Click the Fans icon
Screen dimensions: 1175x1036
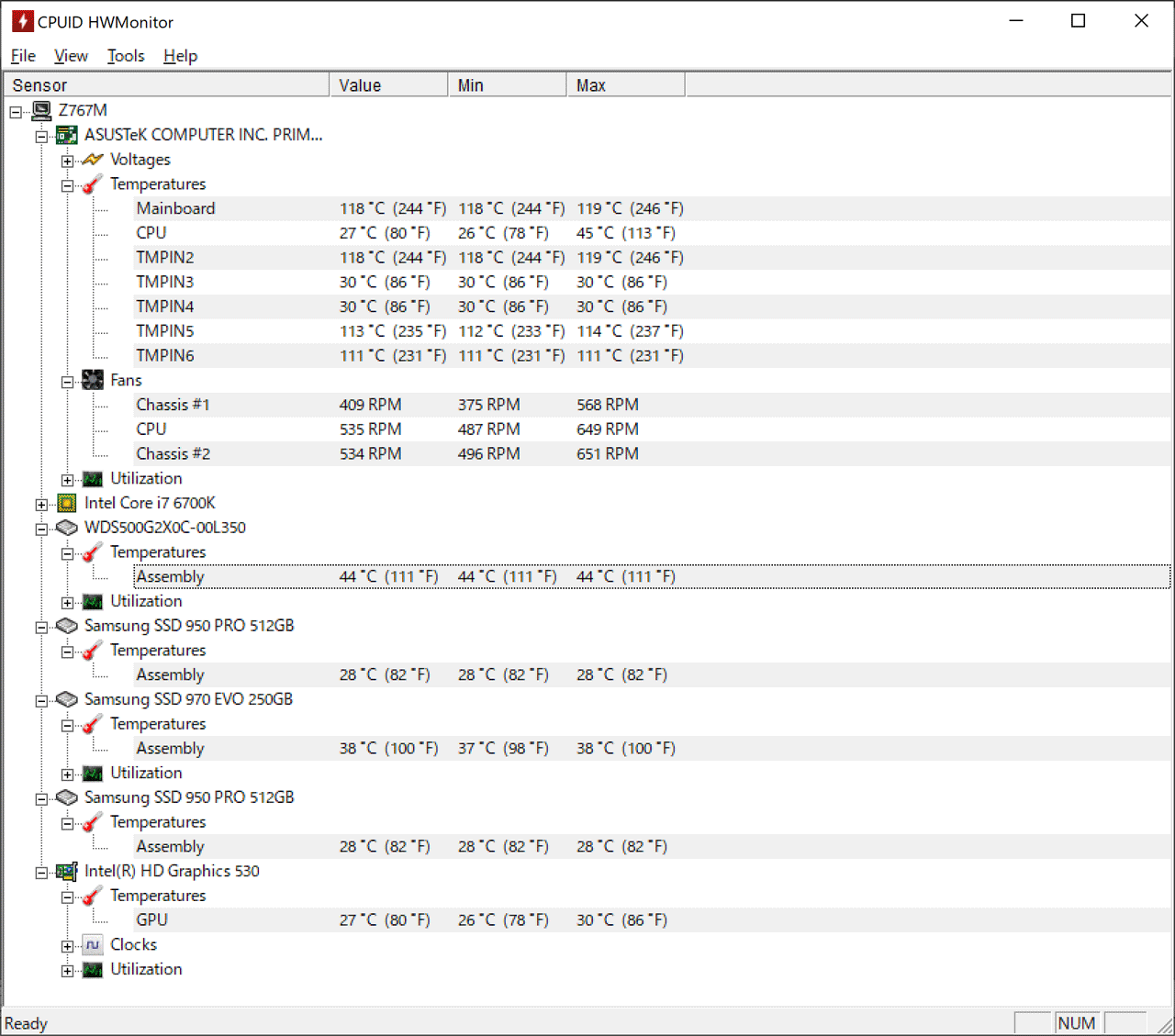point(92,380)
